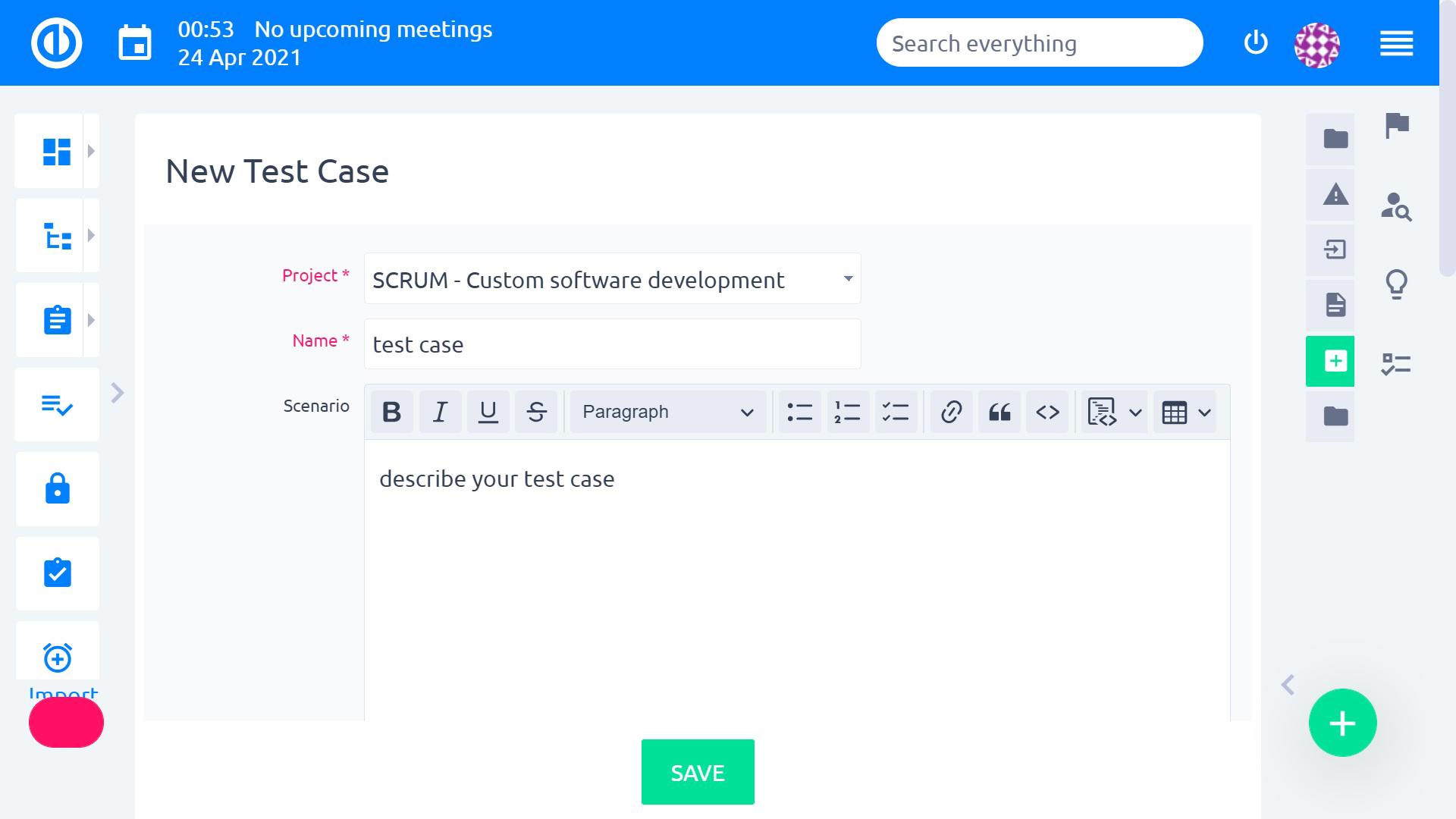Click the Search everything field

coord(1039,43)
